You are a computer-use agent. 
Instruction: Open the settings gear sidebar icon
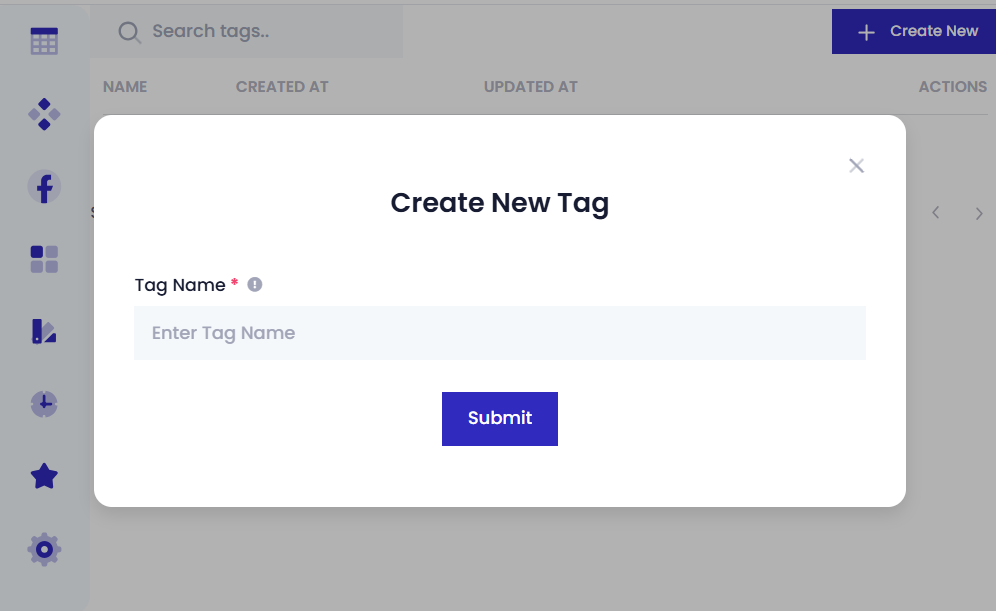pyautogui.click(x=44, y=549)
